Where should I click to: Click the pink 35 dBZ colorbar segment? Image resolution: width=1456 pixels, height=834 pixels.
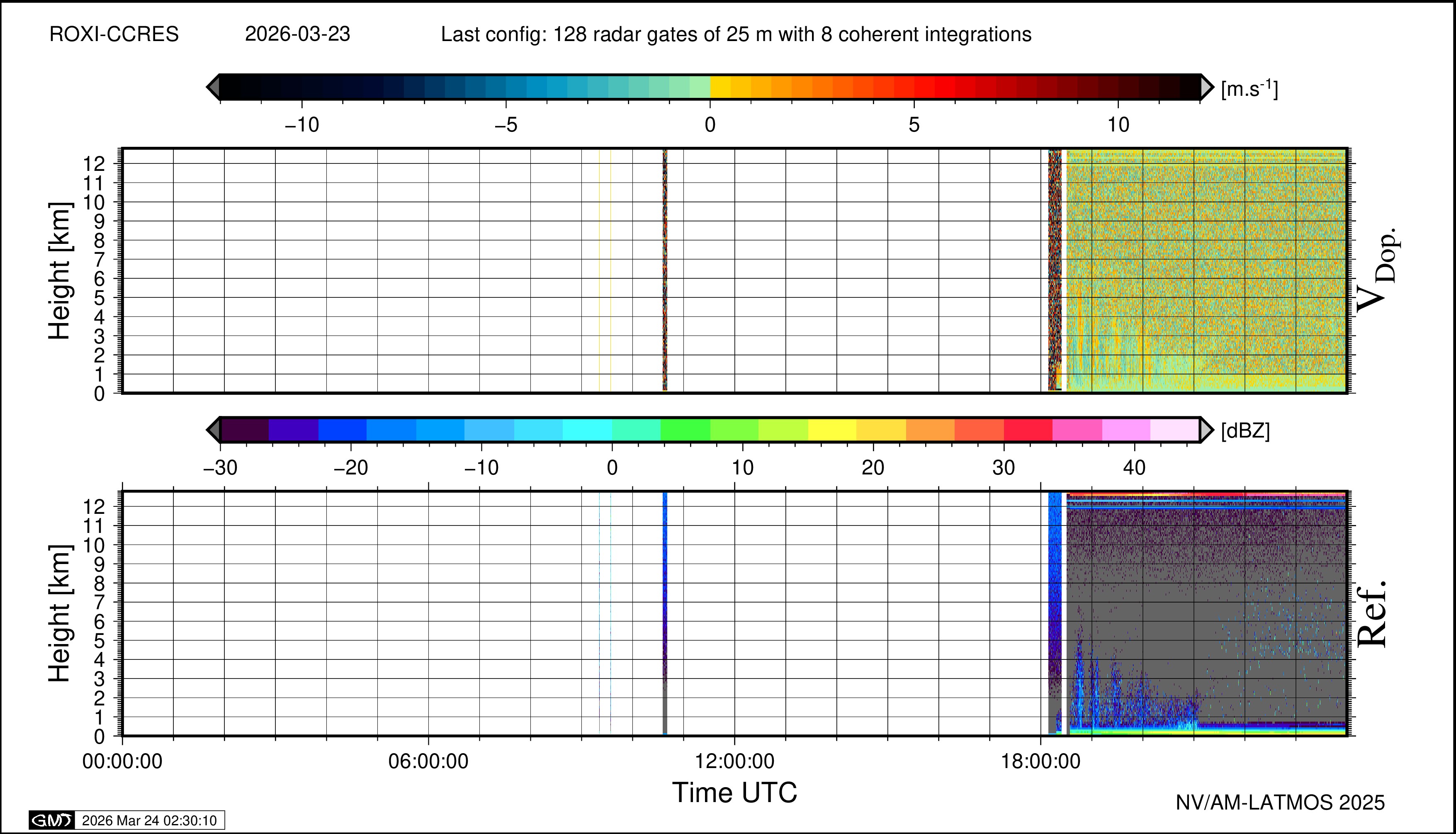coord(1077,430)
